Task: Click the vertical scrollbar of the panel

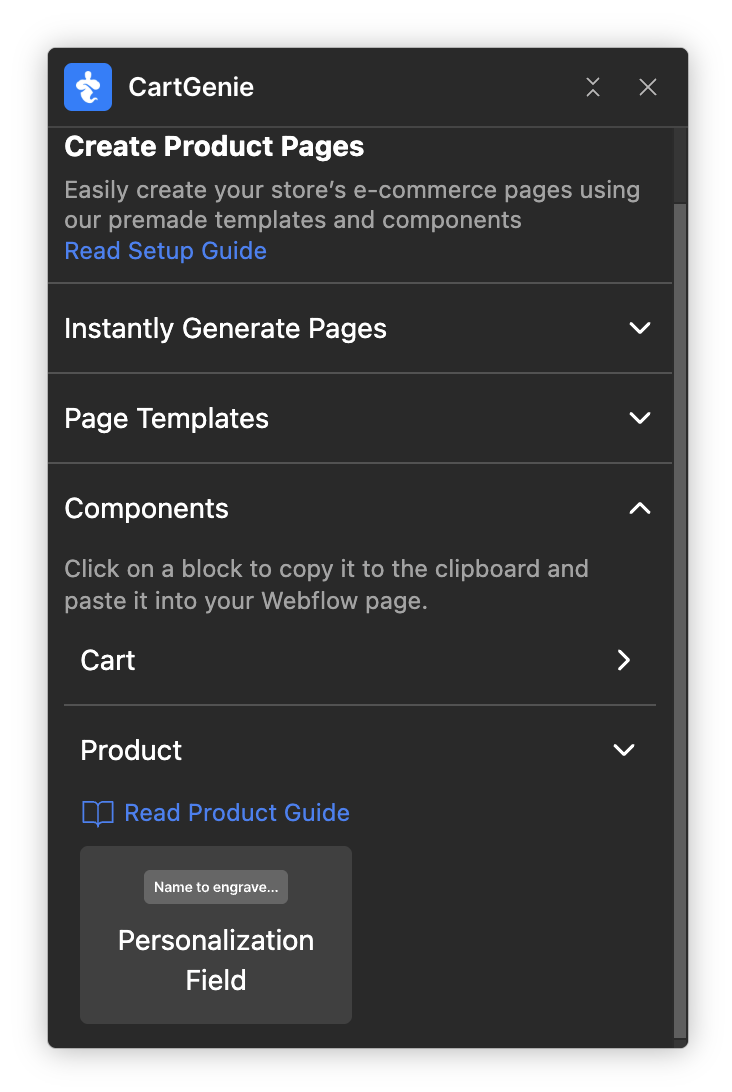Action: [x=680, y=600]
